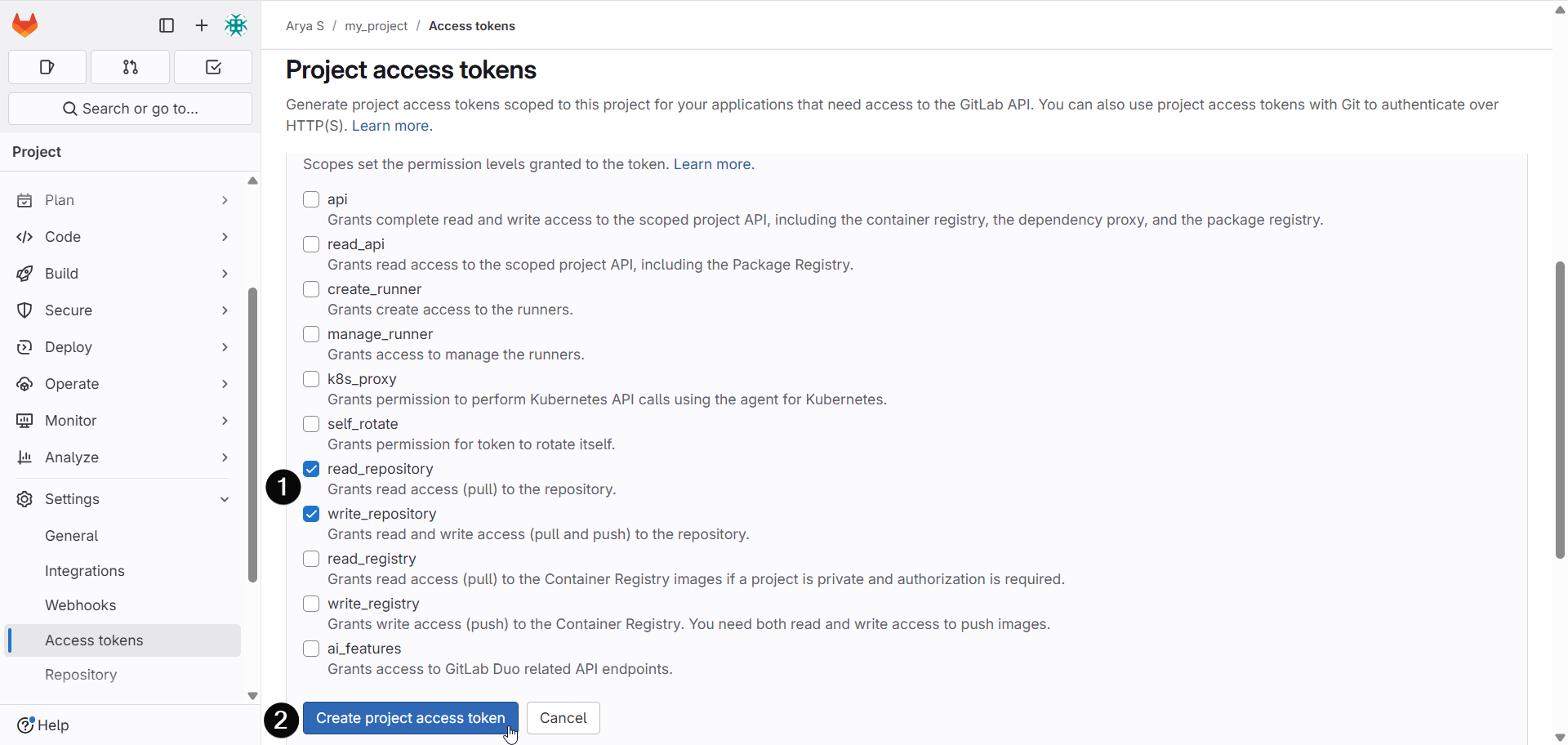Click the search or go to field
Screen dimensions: 1568x745
tap(130, 108)
